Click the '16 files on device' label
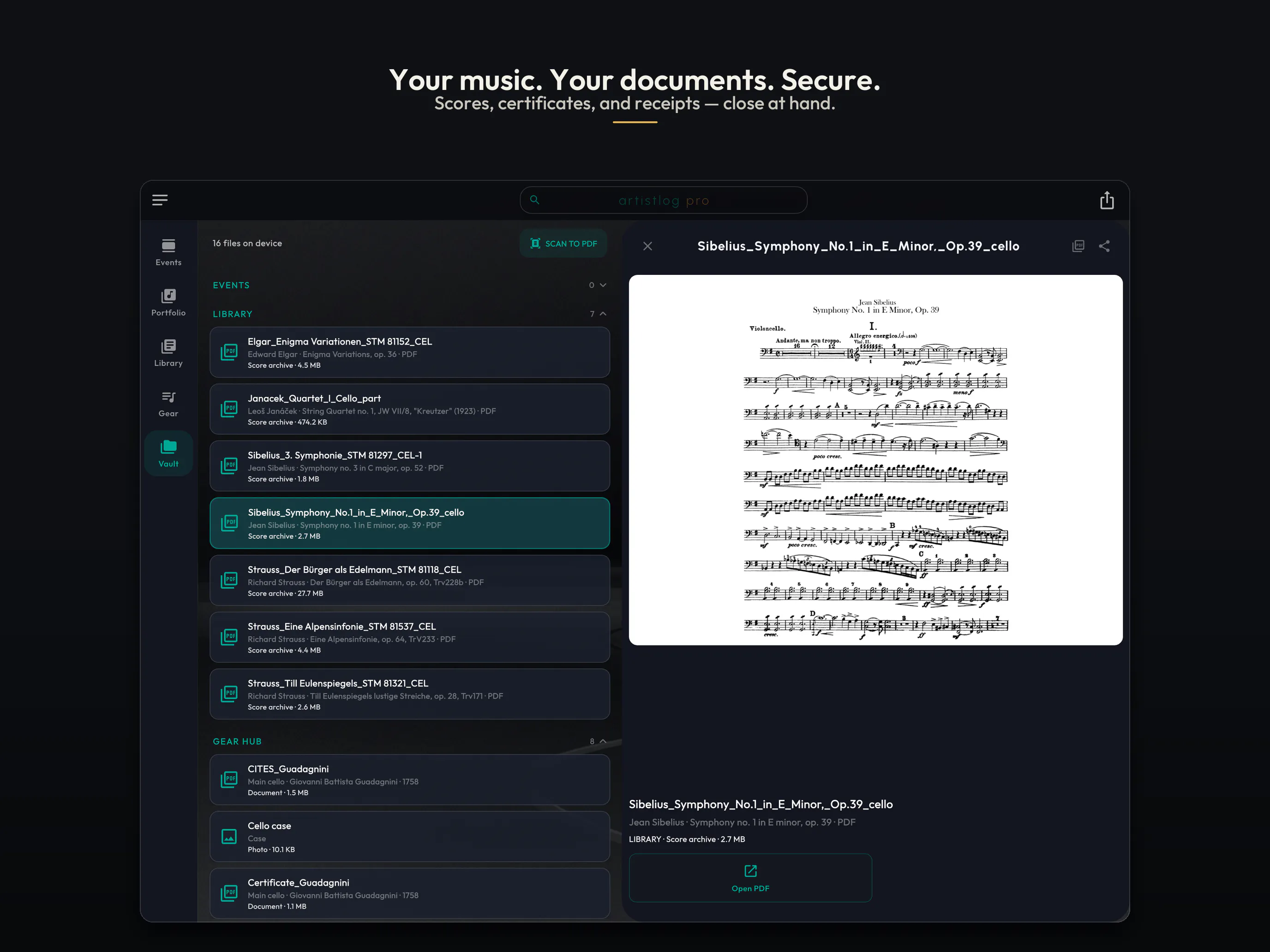 [247, 244]
